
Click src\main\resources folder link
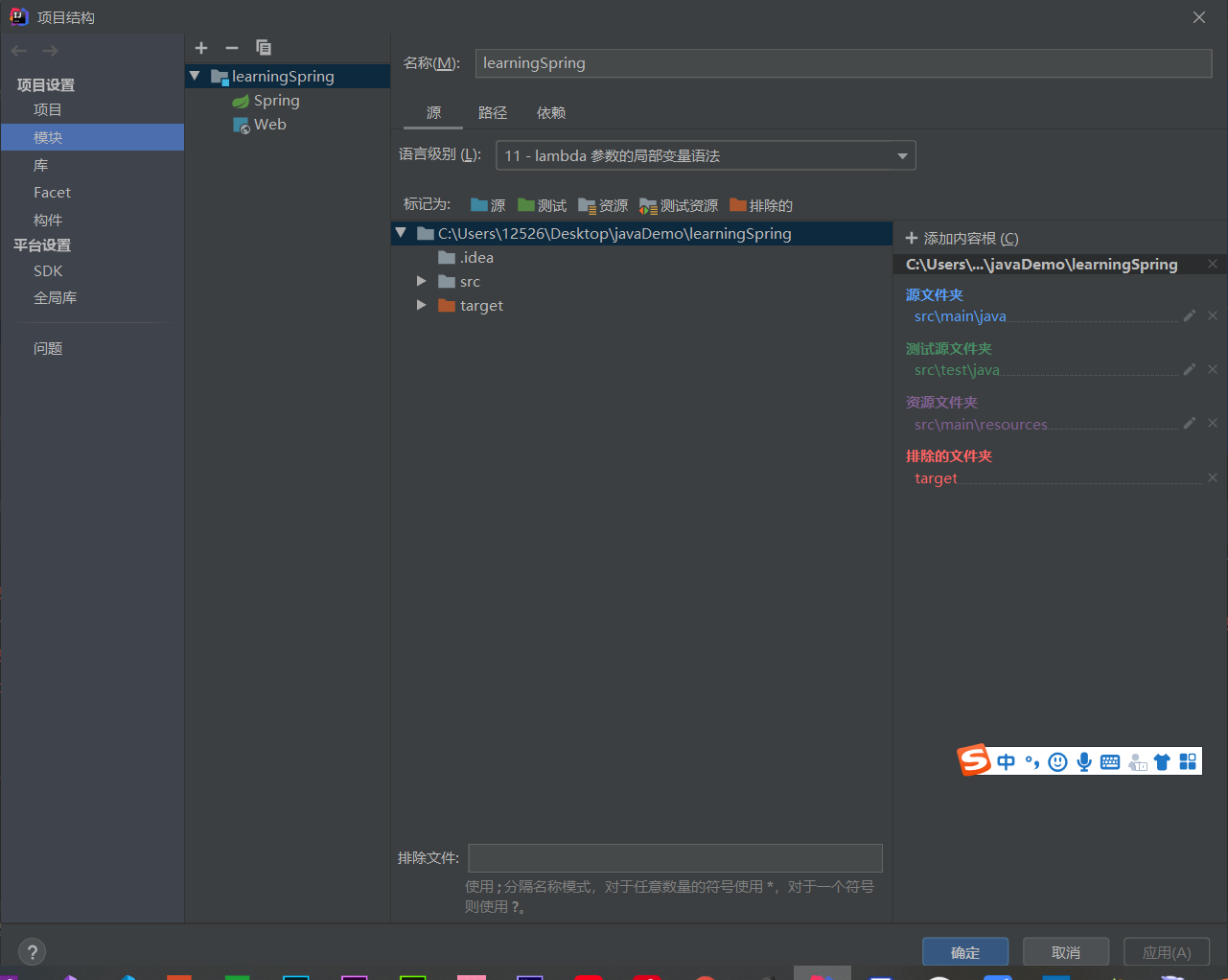point(981,424)
